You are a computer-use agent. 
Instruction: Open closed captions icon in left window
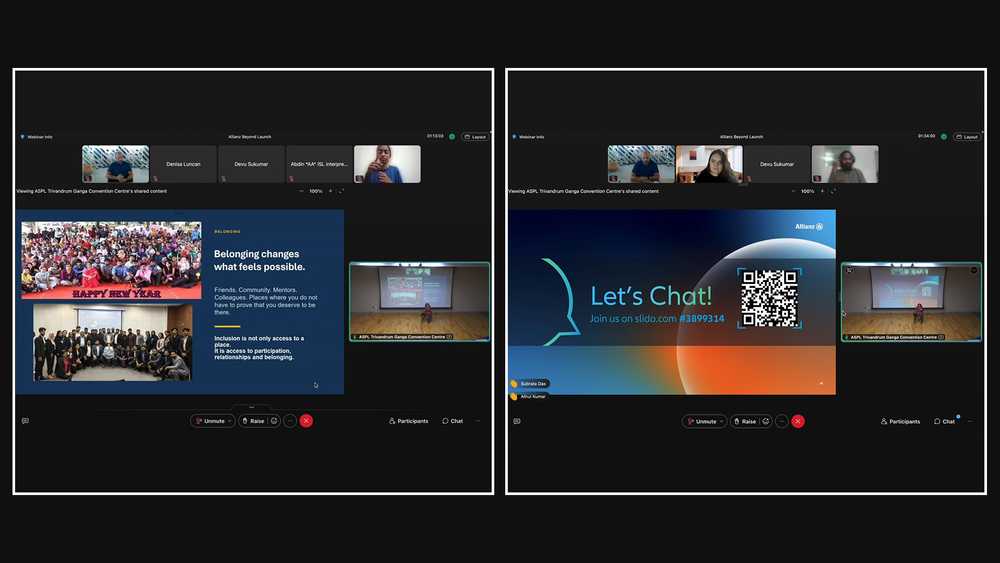pos(25,421)
